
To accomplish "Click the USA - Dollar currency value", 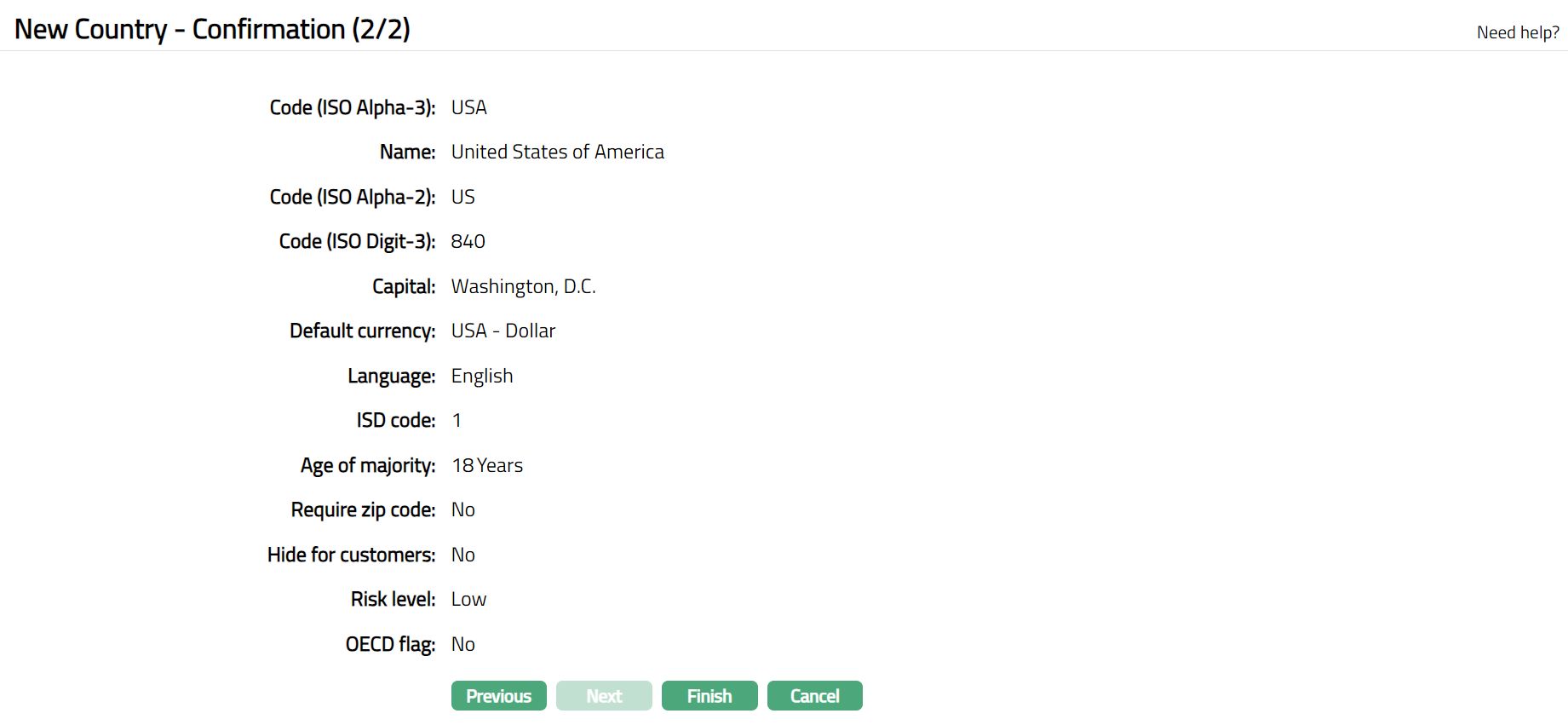I will pyautogui.click(x=503, y=331).
